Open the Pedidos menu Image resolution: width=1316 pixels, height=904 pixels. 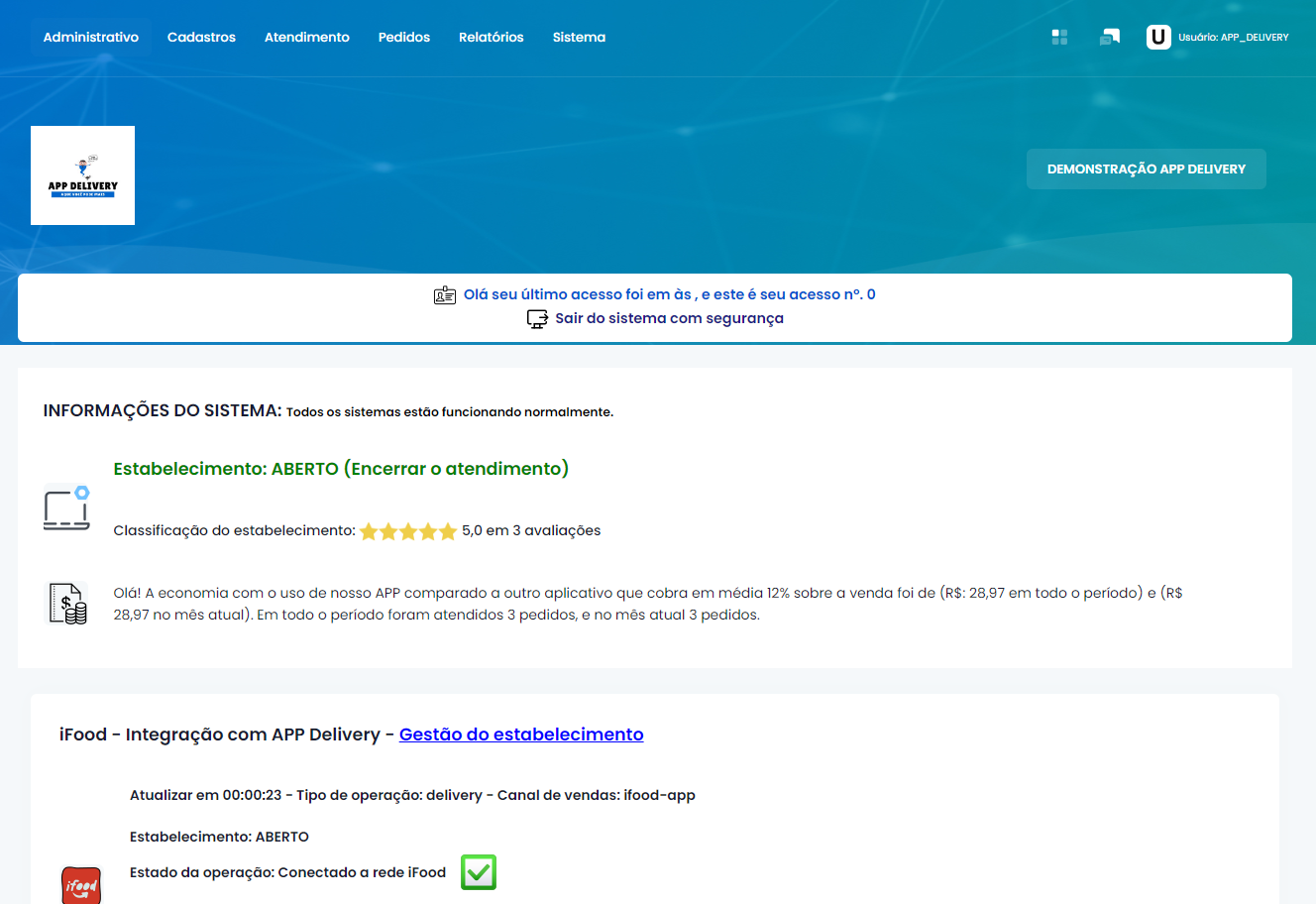click(404, 38)
